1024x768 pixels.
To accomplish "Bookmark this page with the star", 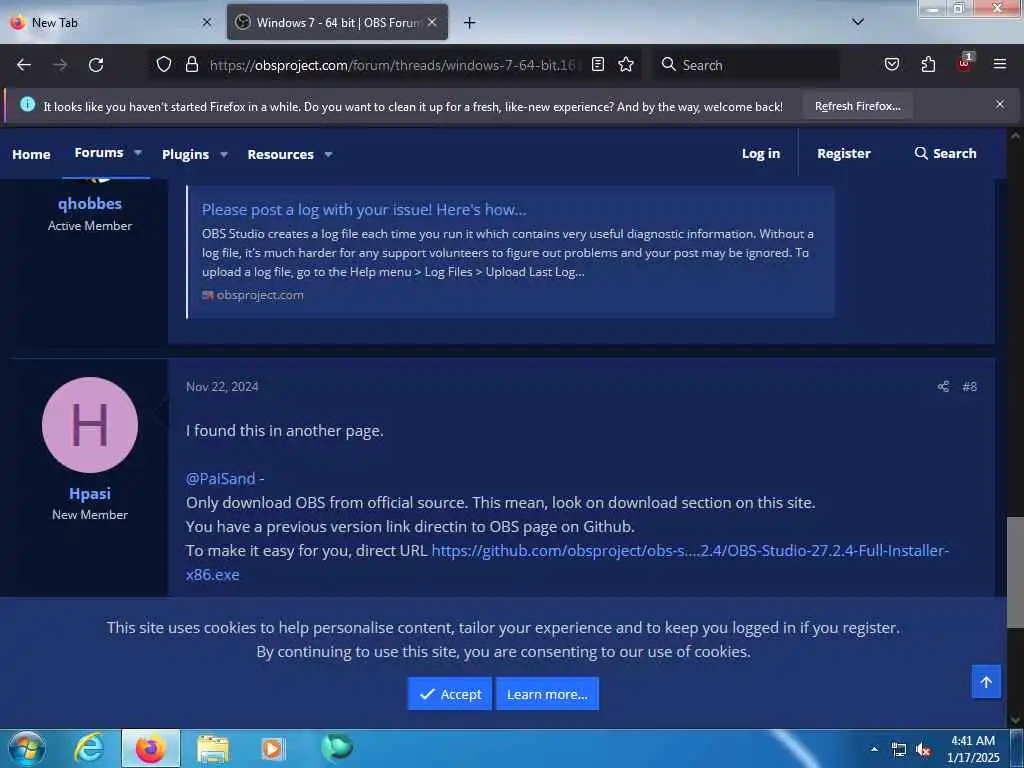I will (x=626, y=64).
